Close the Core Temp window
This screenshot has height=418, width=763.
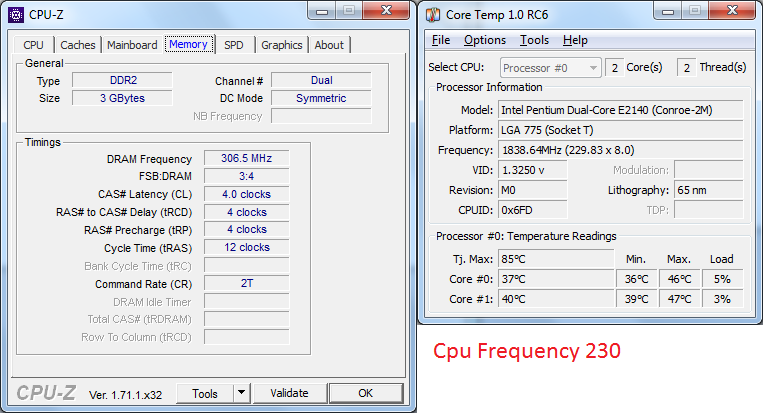(x=732, y=10)
